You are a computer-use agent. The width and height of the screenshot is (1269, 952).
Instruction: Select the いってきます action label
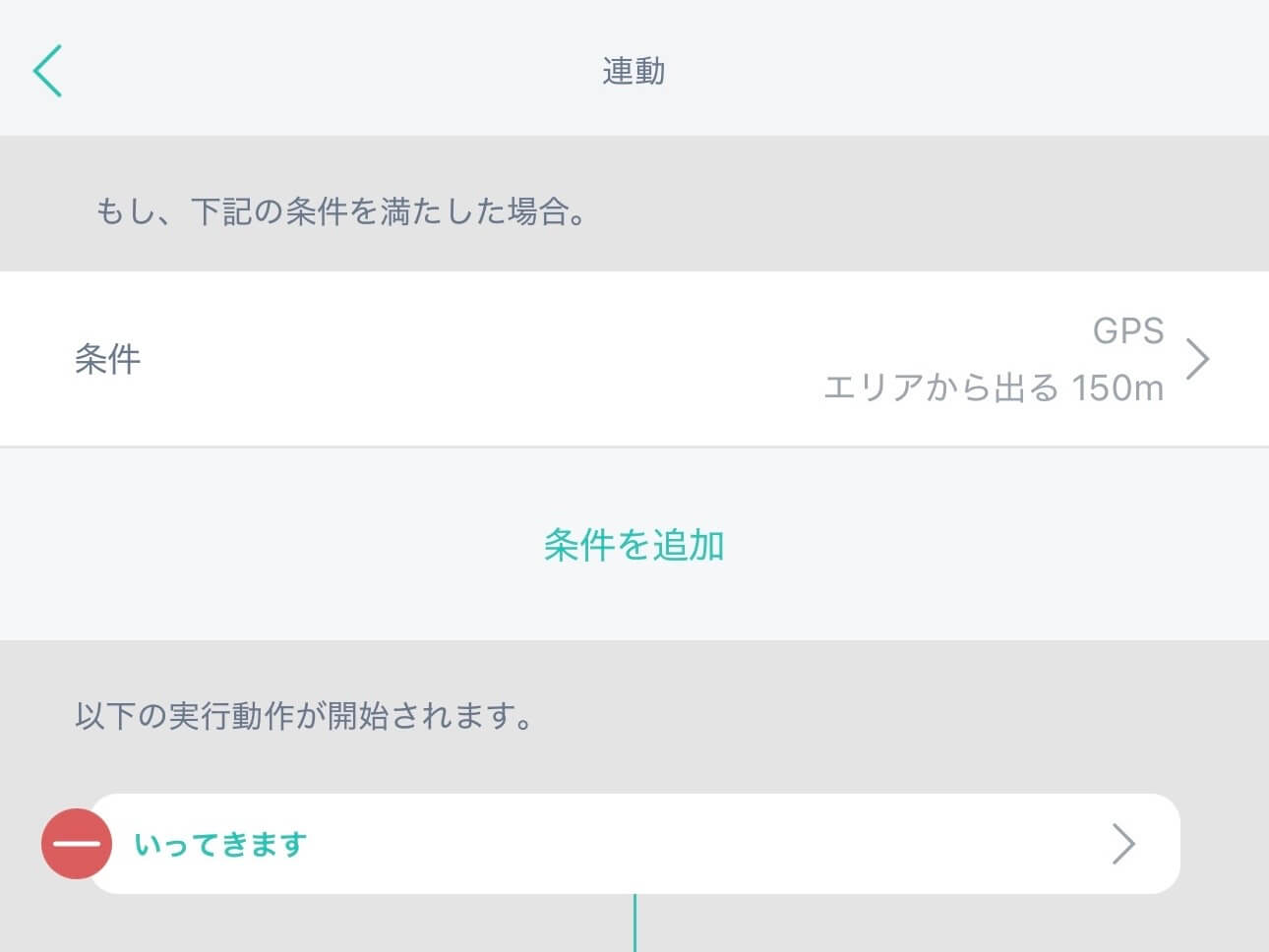point(220,845)
